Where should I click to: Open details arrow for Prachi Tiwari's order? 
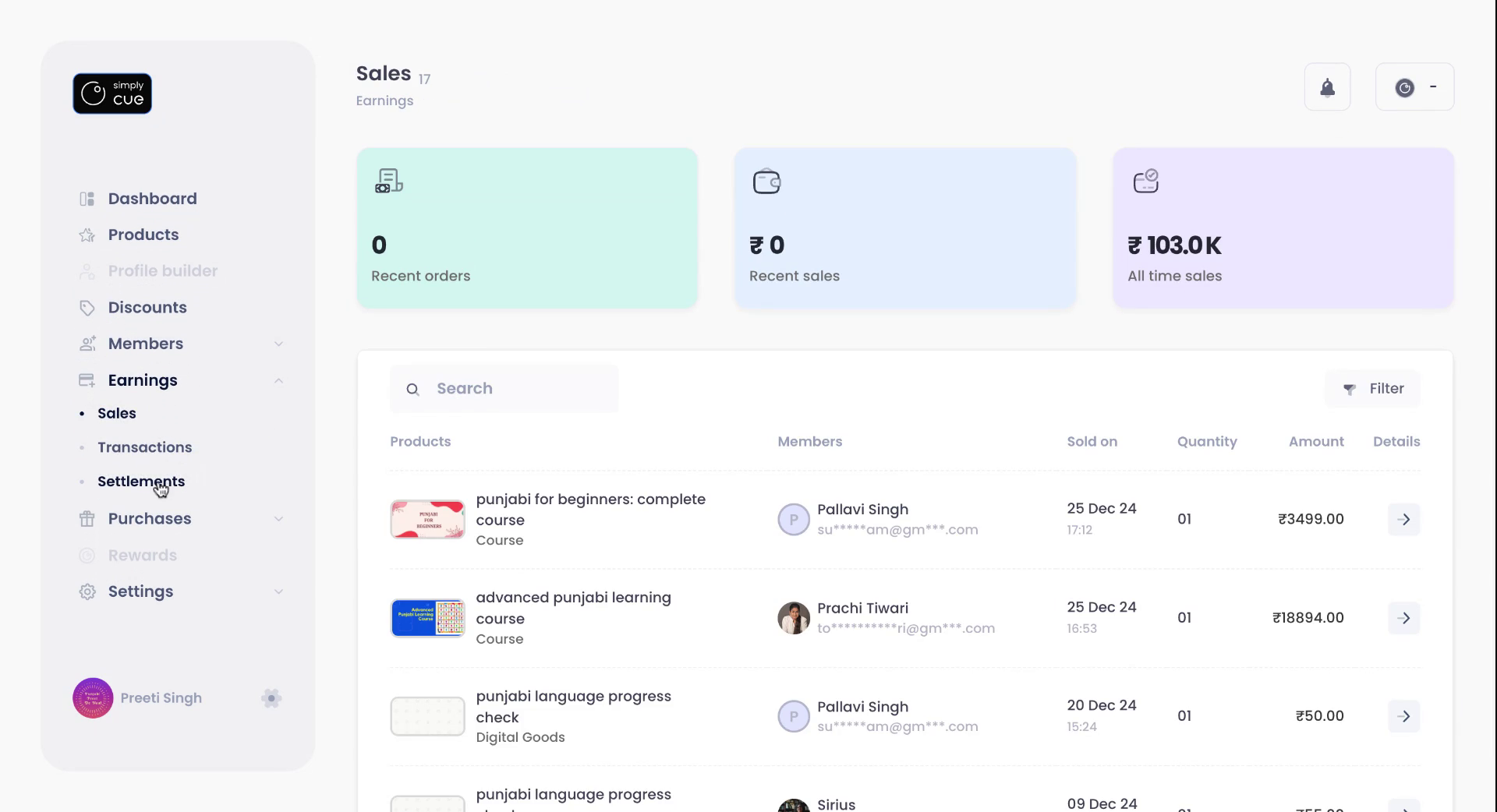click(1403, 618)
